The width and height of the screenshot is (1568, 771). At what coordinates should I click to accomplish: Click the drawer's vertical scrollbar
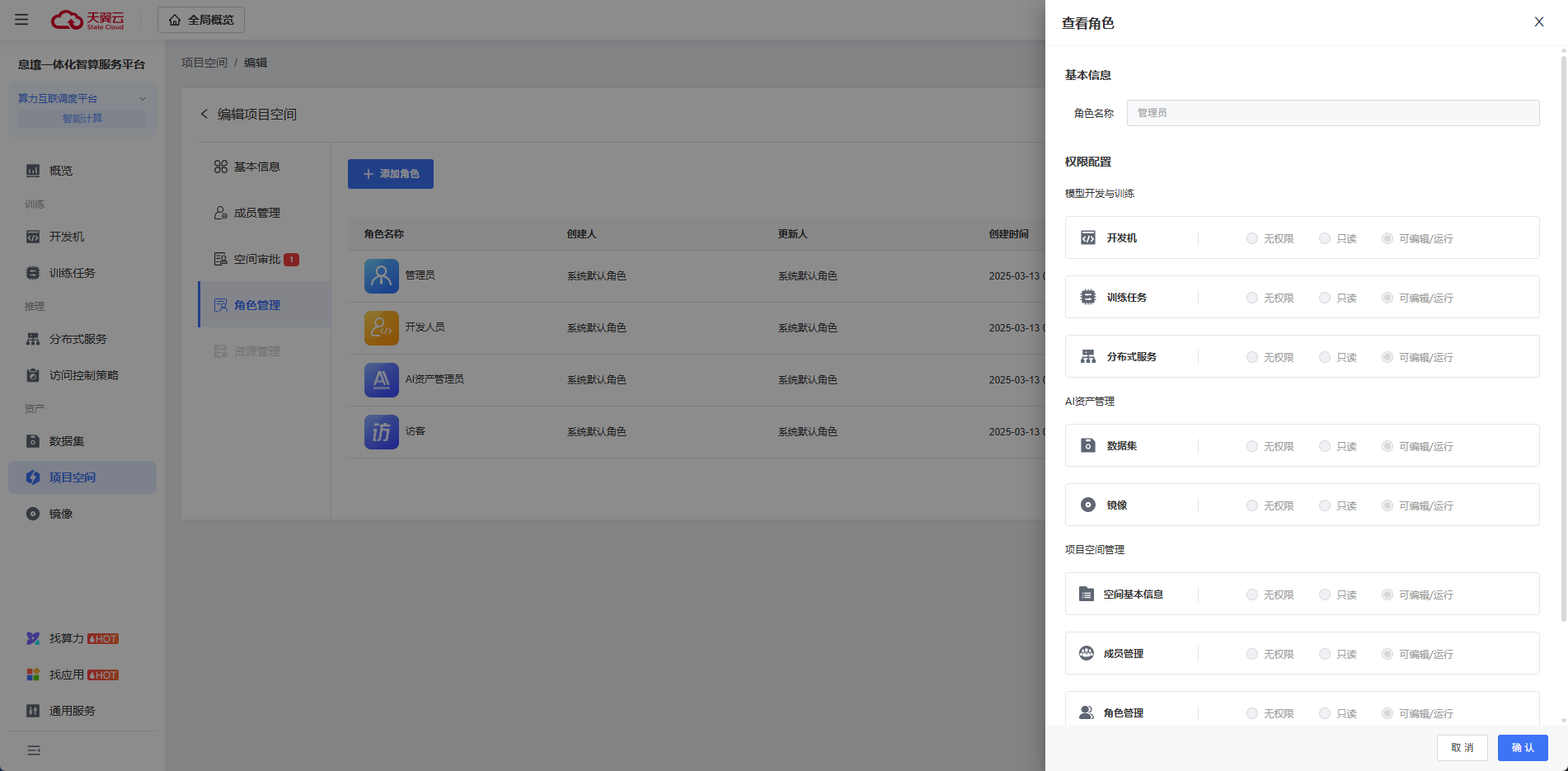tap(1563, 338)
